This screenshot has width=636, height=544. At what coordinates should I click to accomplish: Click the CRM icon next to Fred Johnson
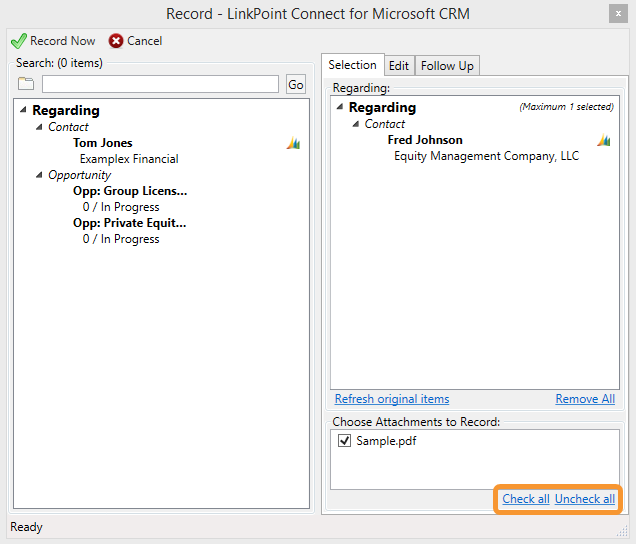604,140
